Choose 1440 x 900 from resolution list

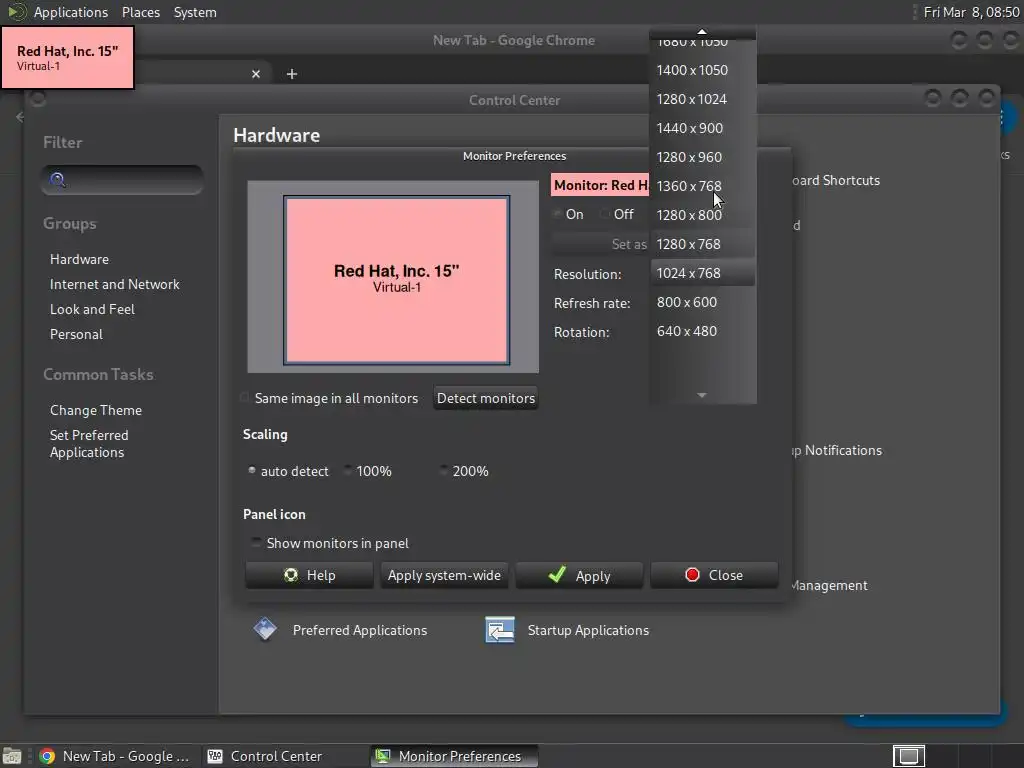(703, 128)
